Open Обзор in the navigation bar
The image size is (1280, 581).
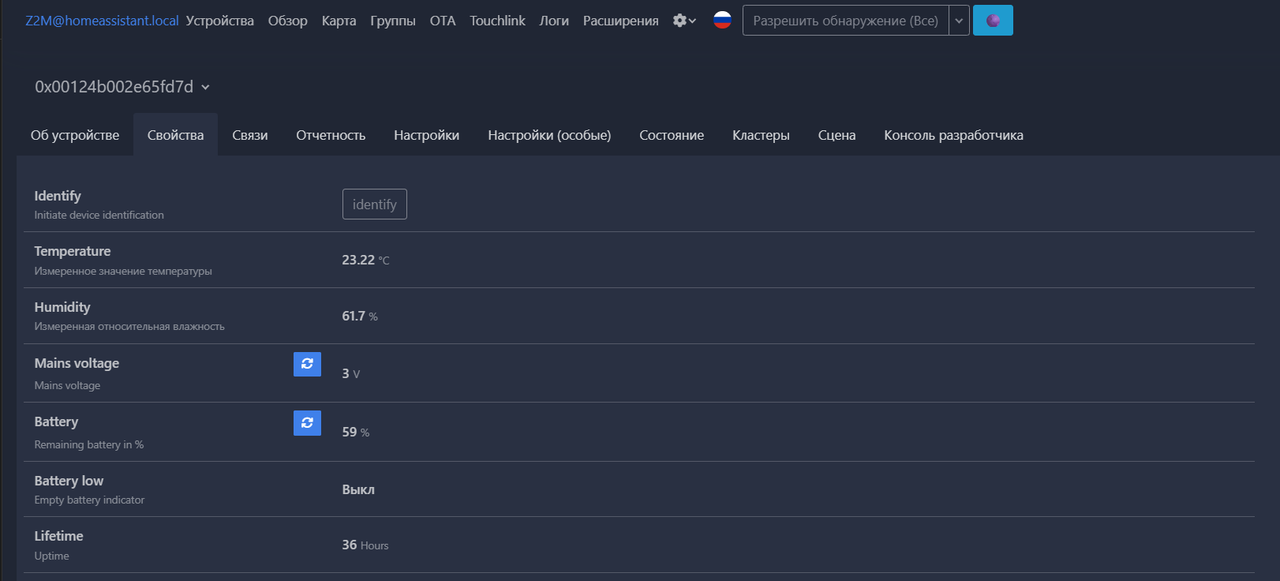tap(288, 20)
